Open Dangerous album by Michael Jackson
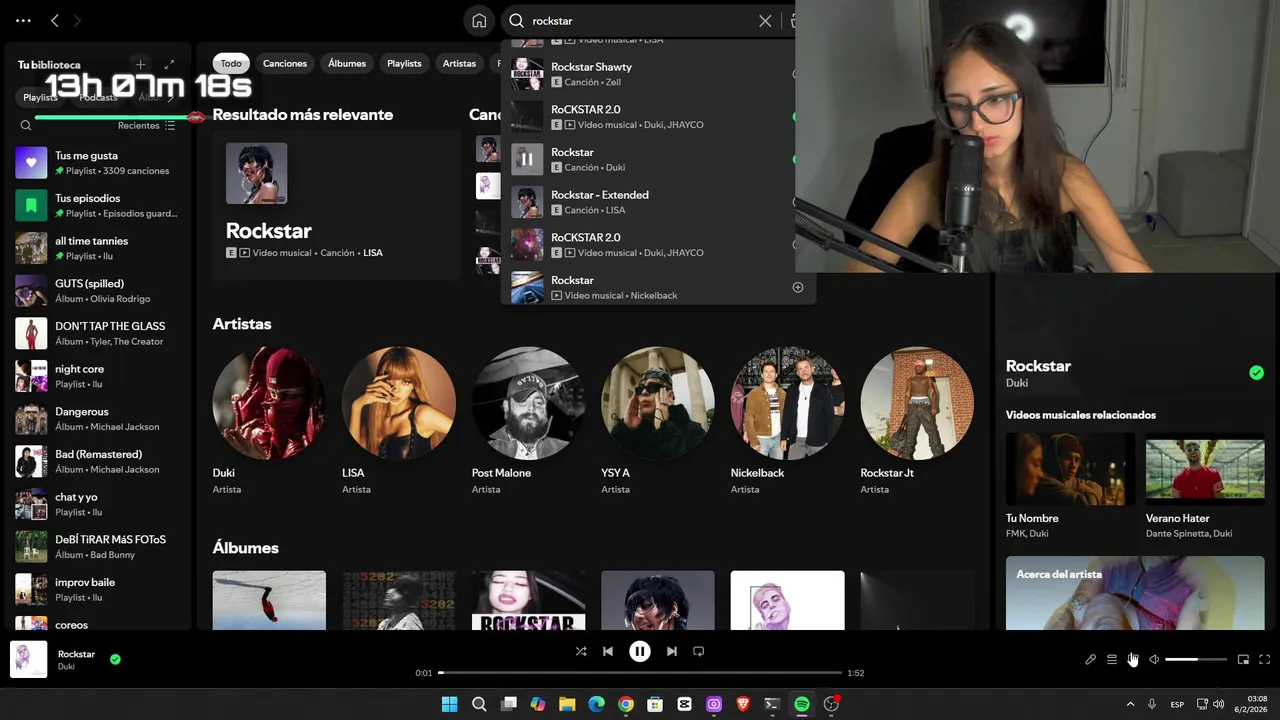This screenshot has width=1280, height=720. coord(98,419)
